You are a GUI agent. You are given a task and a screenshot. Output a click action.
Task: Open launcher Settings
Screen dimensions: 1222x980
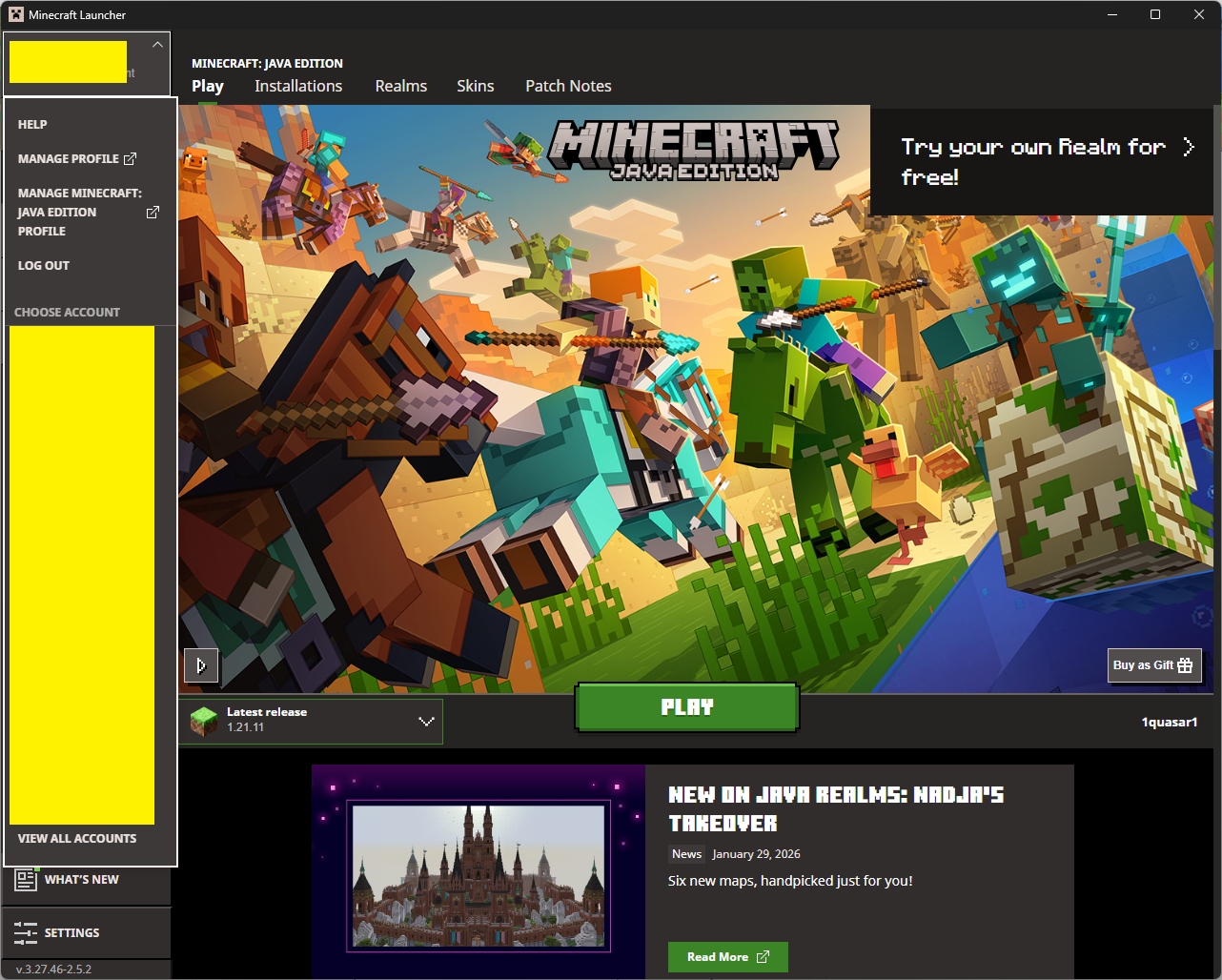click(x=87, y=932)
